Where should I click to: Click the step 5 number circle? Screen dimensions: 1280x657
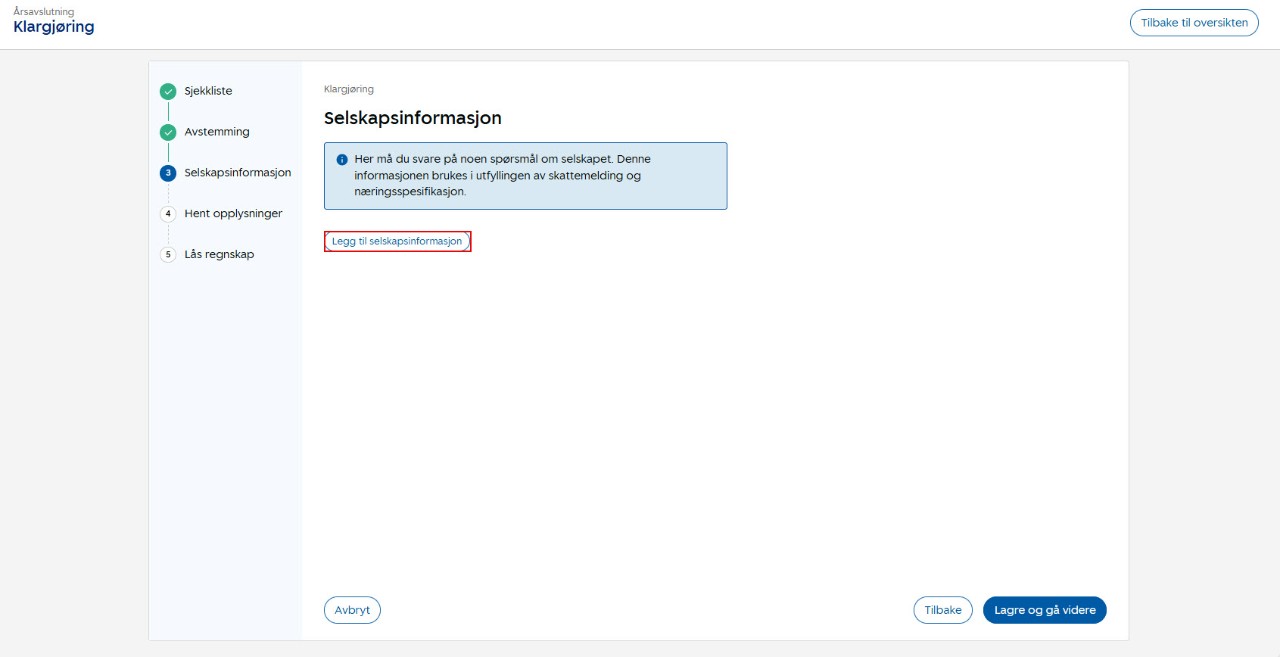(x=168, y=255)
